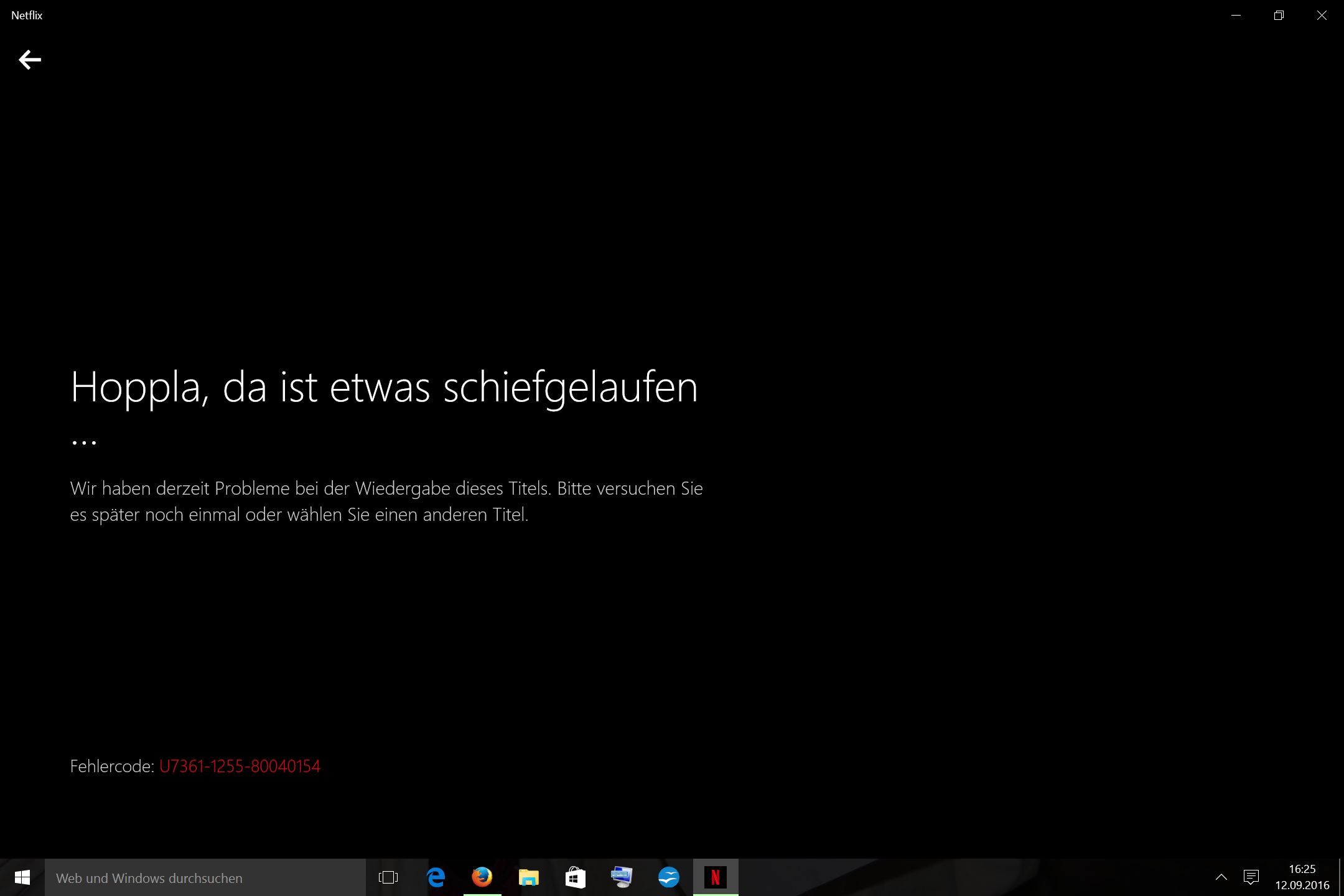
Task: Select the Netflix icon on the taskbar
Action: 716,877
